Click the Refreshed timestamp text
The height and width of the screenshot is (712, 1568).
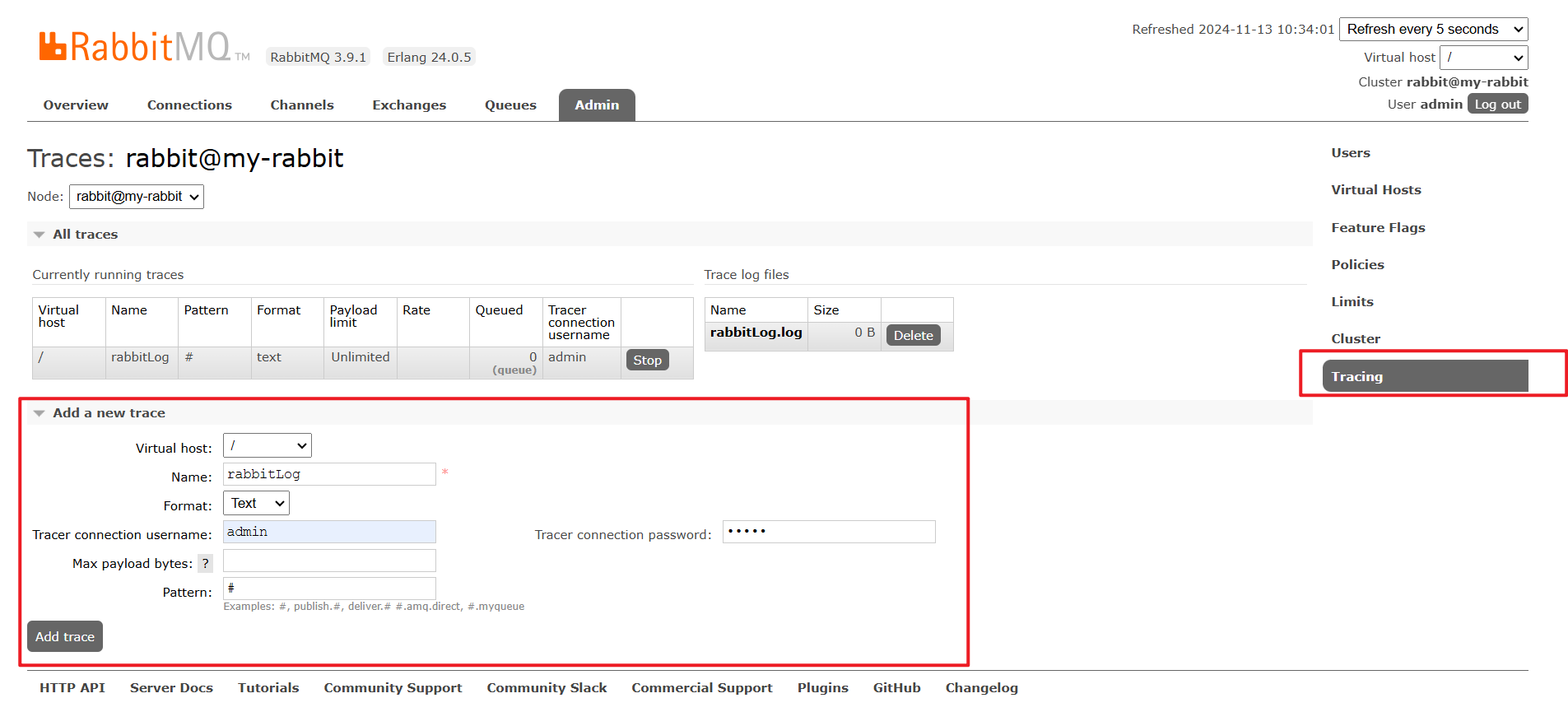(1233, 30)
